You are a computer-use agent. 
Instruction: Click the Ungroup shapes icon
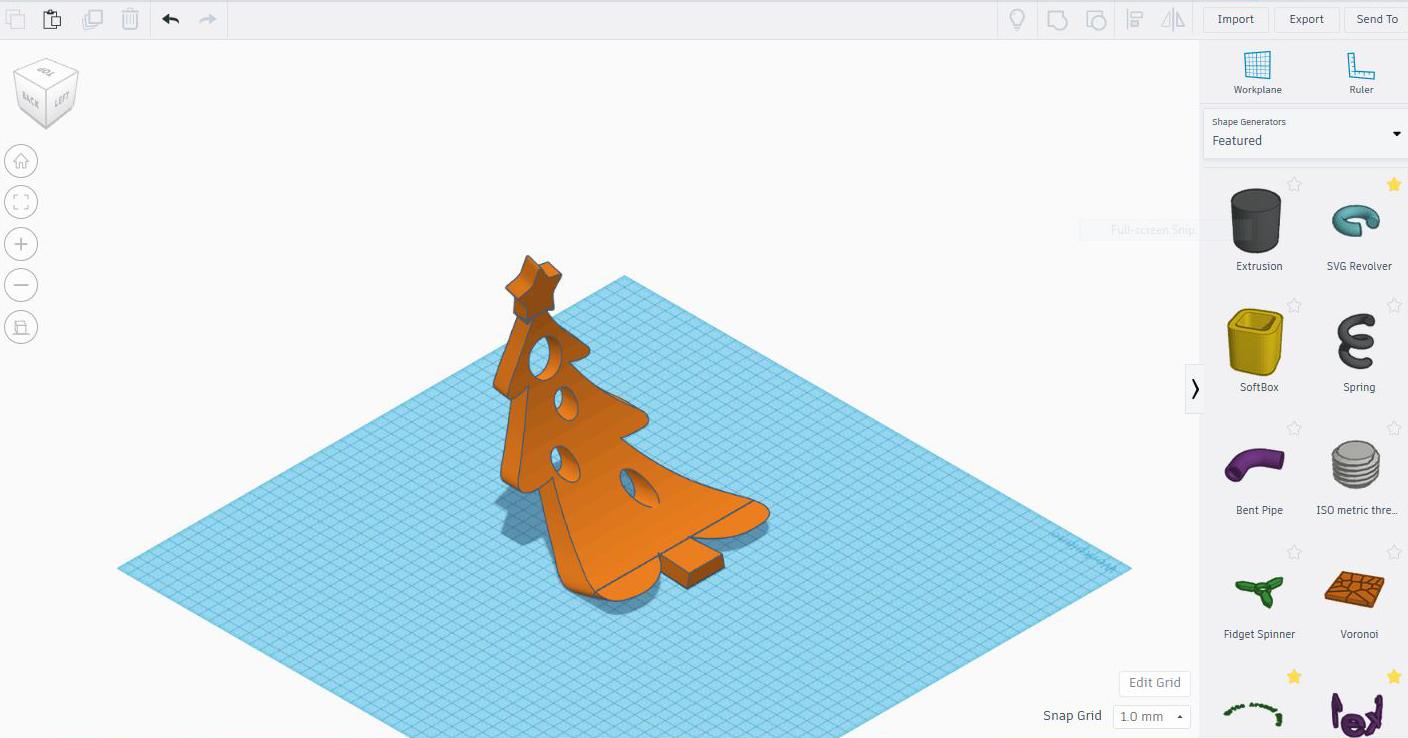pyautogui.click(x=1096, y=19)
